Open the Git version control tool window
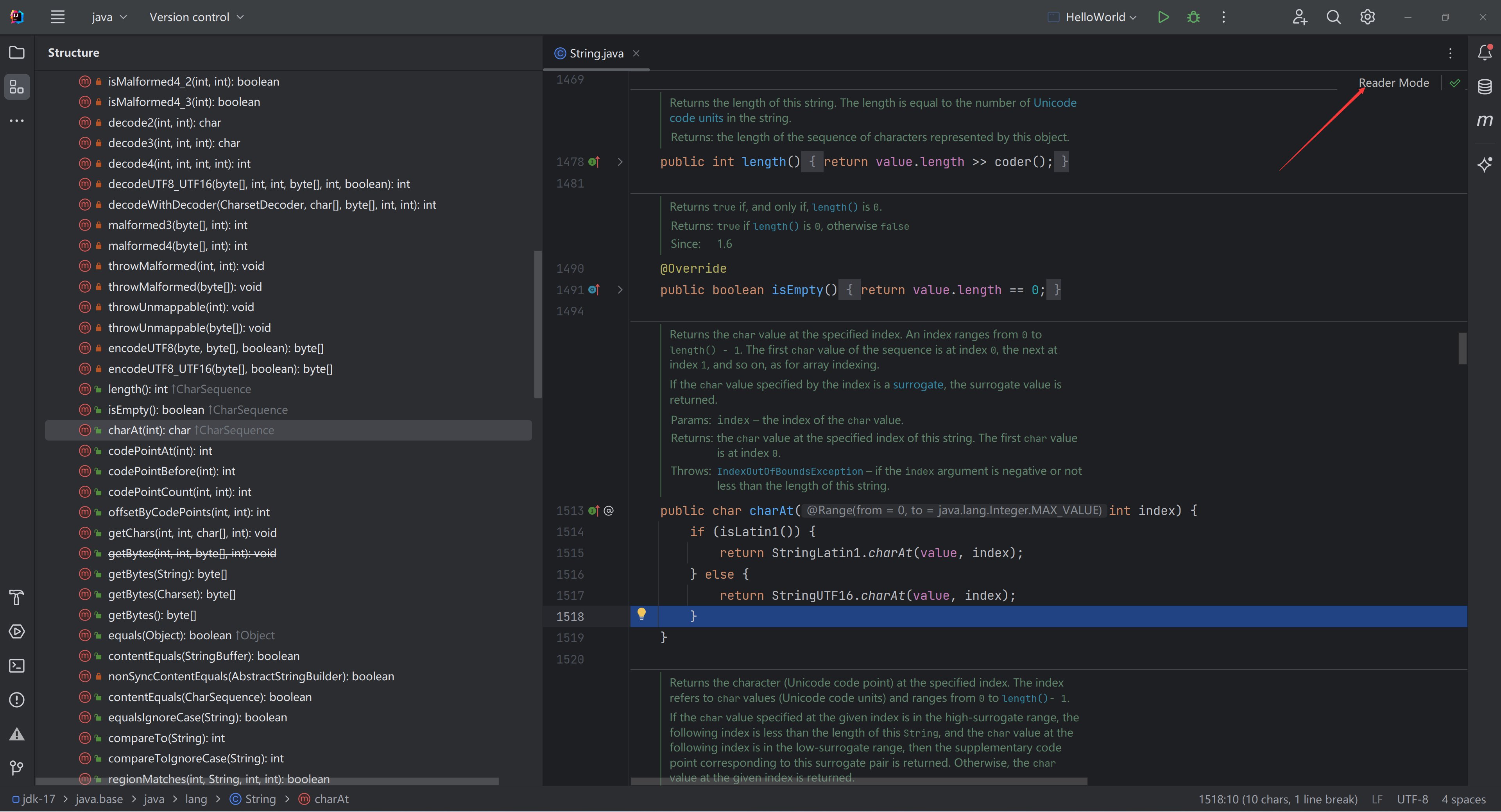The image size is (1501, 812). tap(17, 768)
